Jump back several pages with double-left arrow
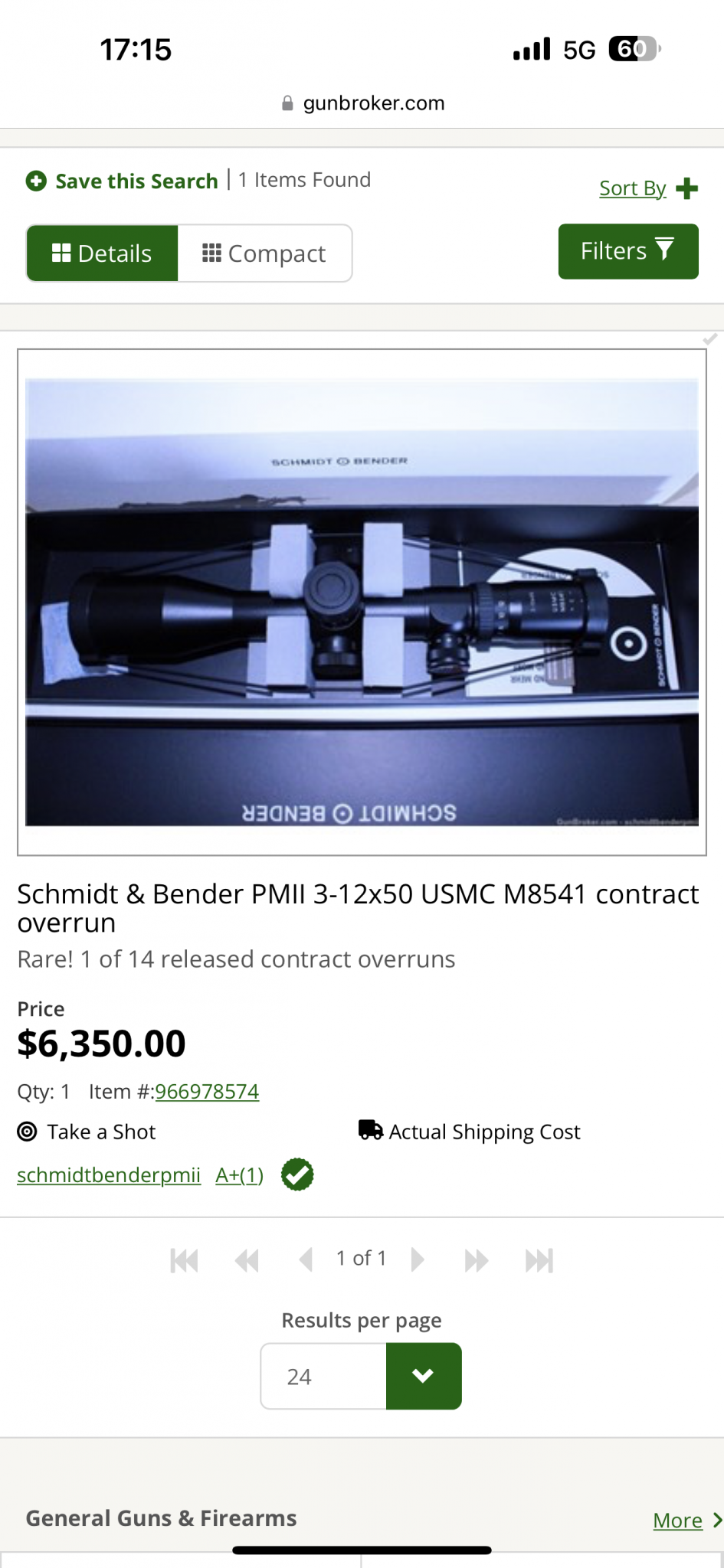Viewport: 724px width, 1568px height. pos(247,1260)
